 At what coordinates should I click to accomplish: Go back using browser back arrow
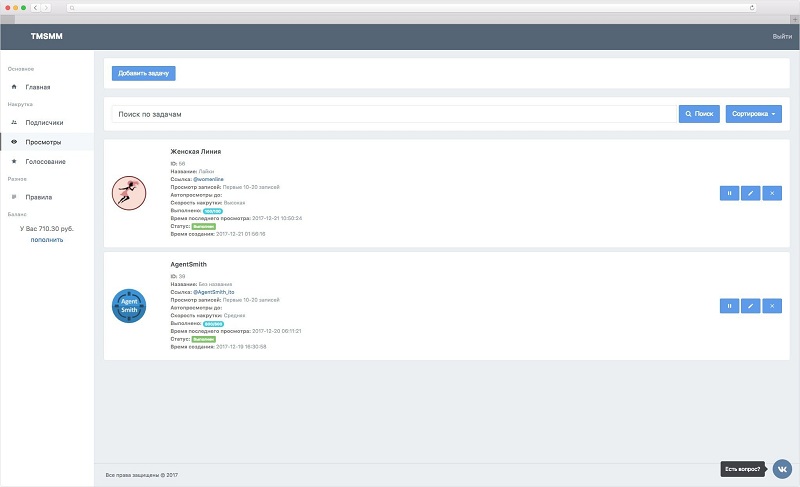(37, 8)
